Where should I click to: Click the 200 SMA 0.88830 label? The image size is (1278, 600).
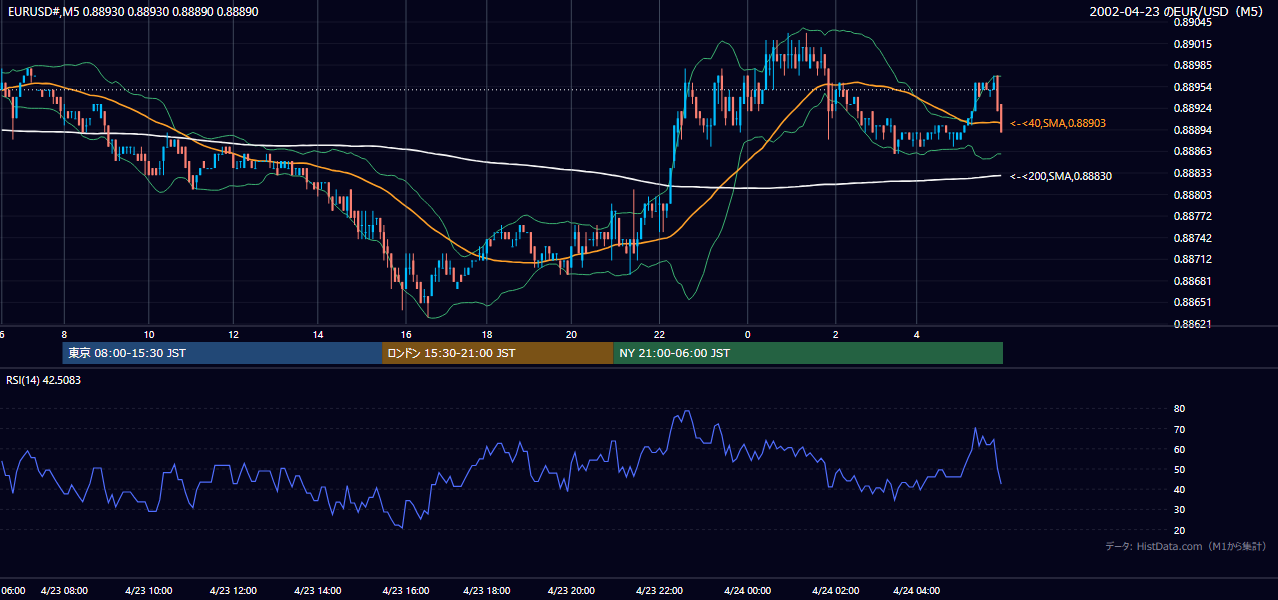pyautogui.click(x=1060, y=176)
